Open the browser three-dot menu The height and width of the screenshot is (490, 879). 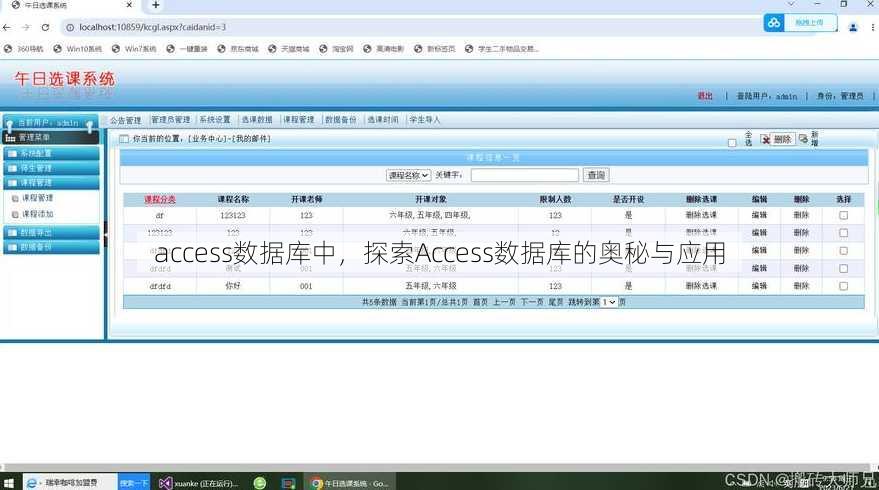[873, 27]
